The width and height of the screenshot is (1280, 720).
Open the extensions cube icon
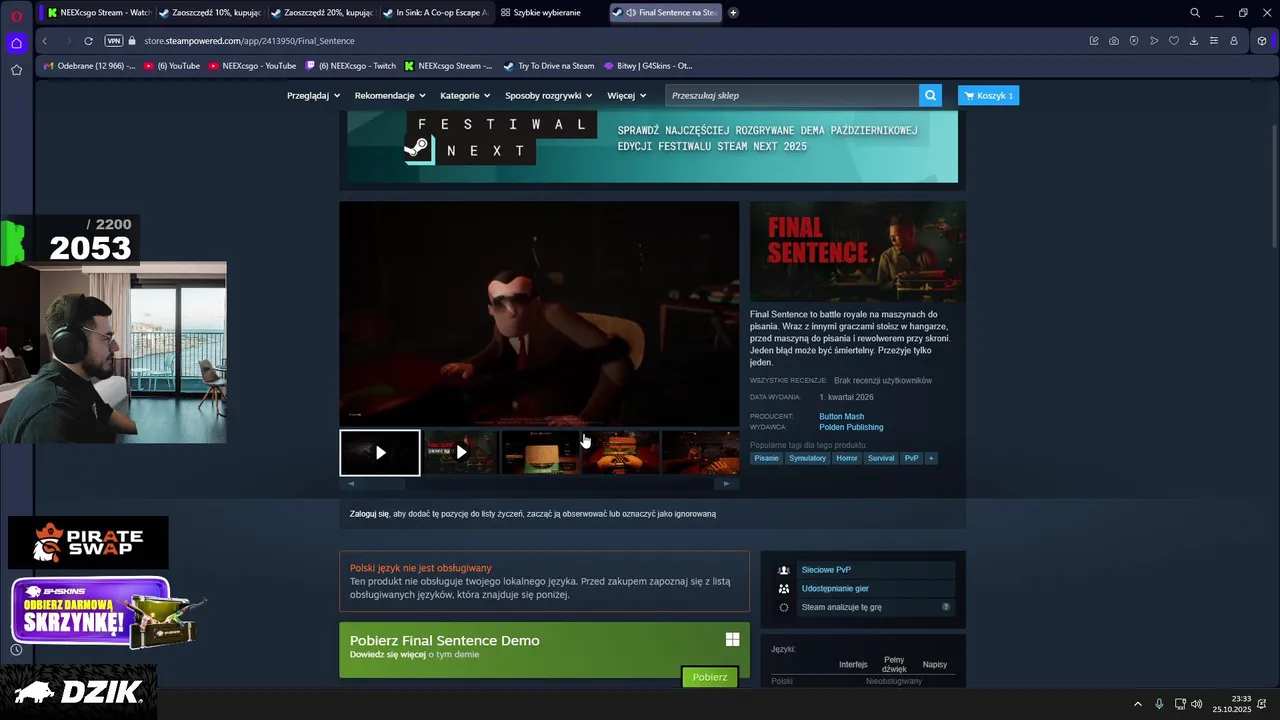tap(1262, 41)
